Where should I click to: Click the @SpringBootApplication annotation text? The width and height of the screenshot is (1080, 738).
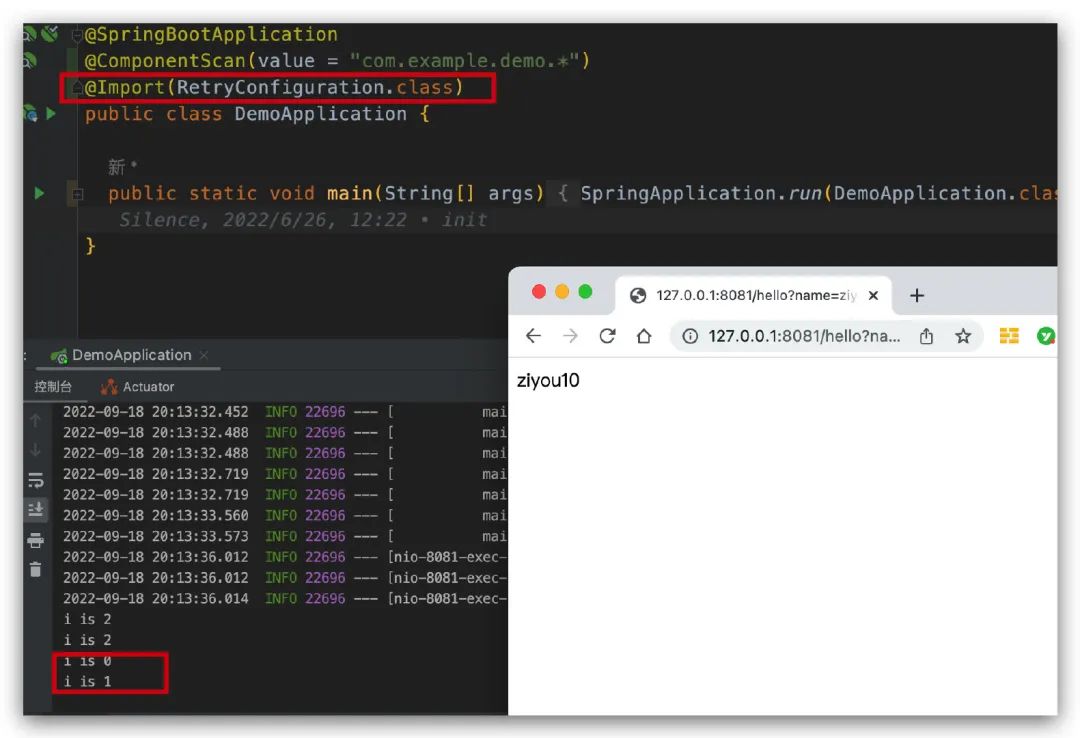[x=211, y=34]
